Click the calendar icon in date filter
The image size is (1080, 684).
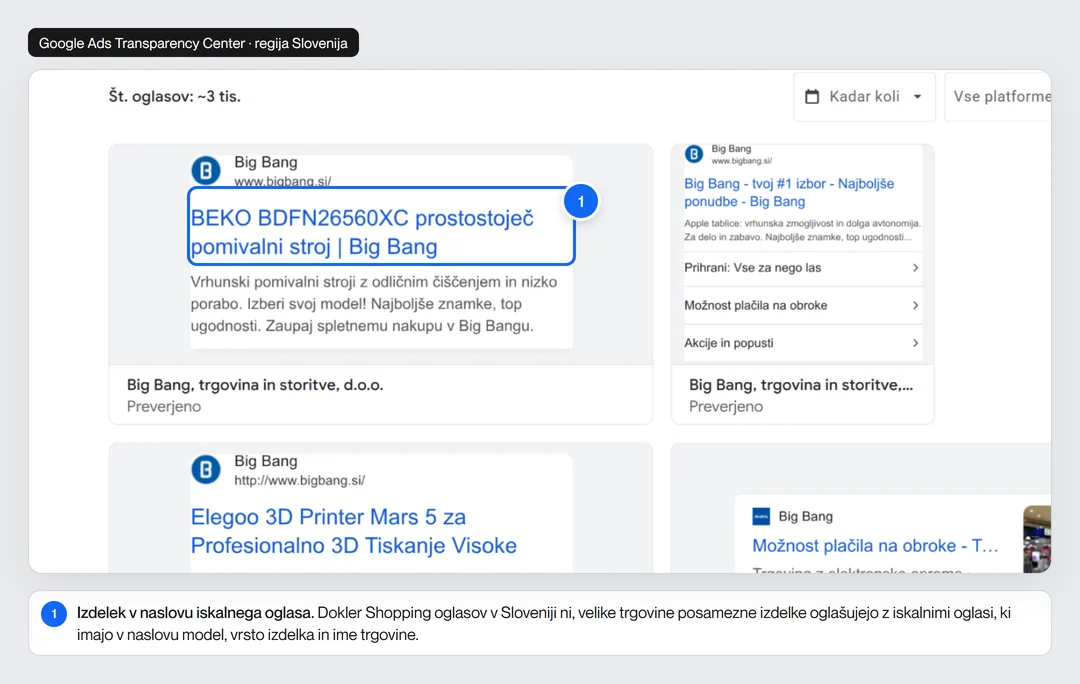click(x=812, y=96)
